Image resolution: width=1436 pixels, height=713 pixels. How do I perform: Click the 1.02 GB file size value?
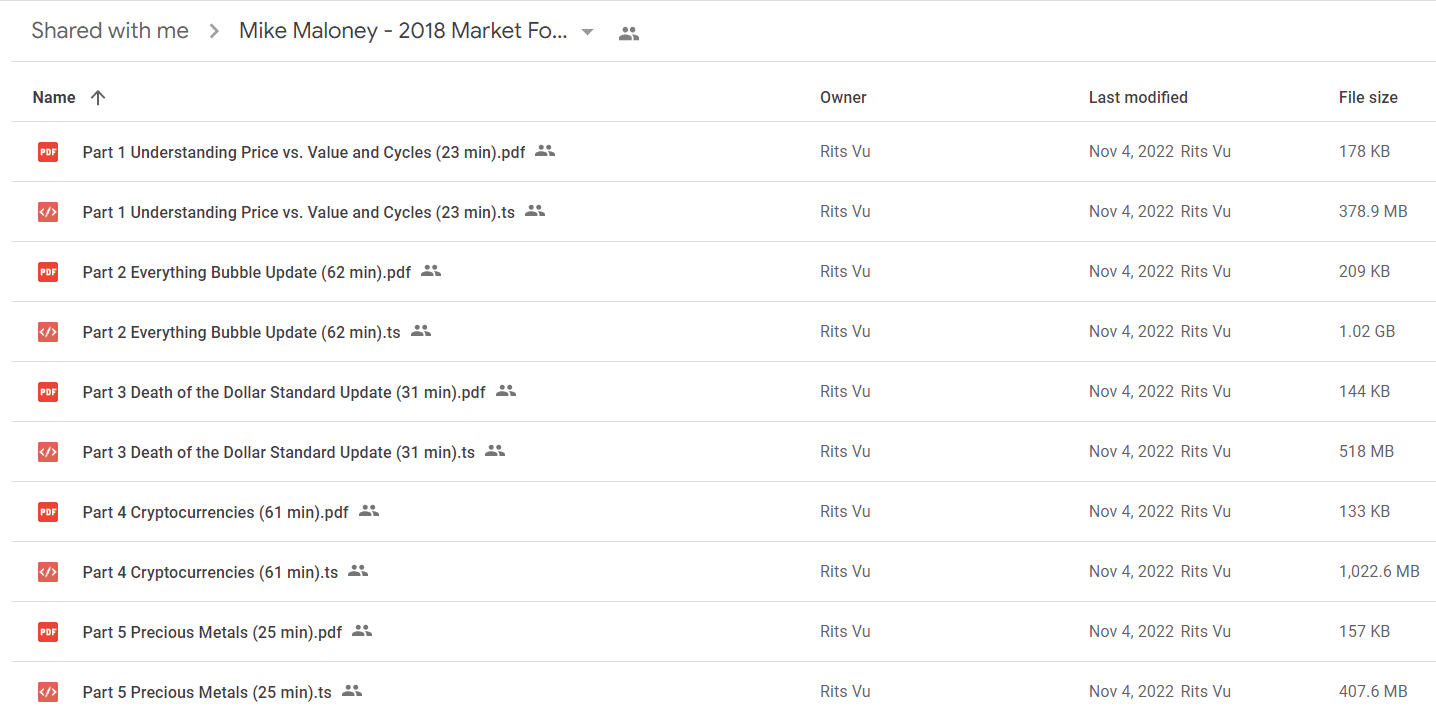1367,332
